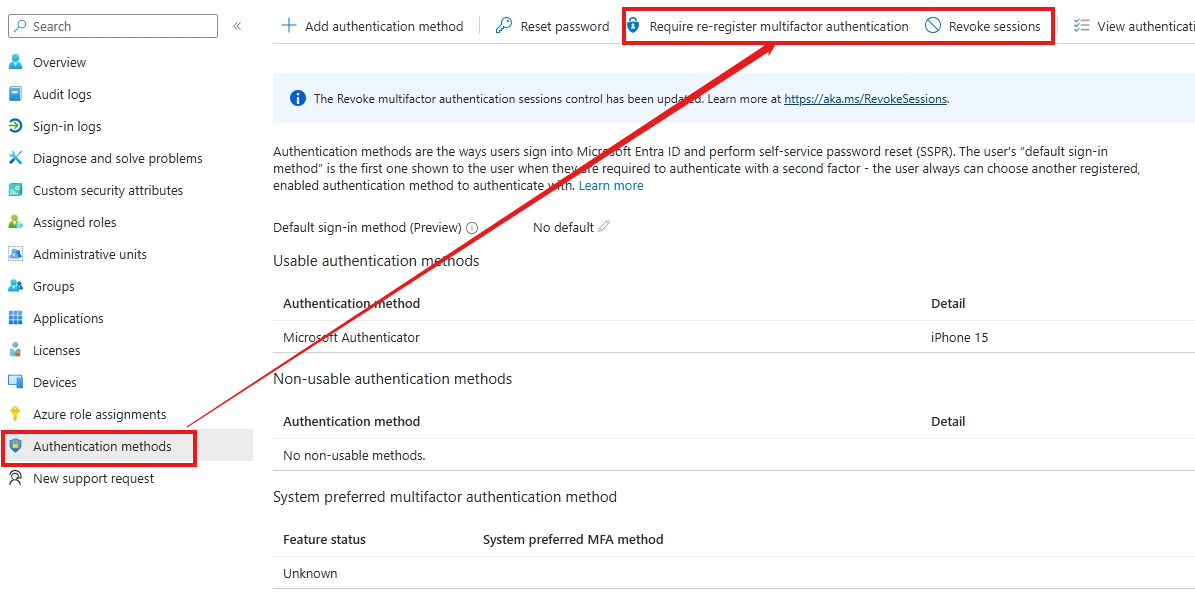Click the Custom security attributes icon
Viewport: 1195px width, 592px height.
15,190
